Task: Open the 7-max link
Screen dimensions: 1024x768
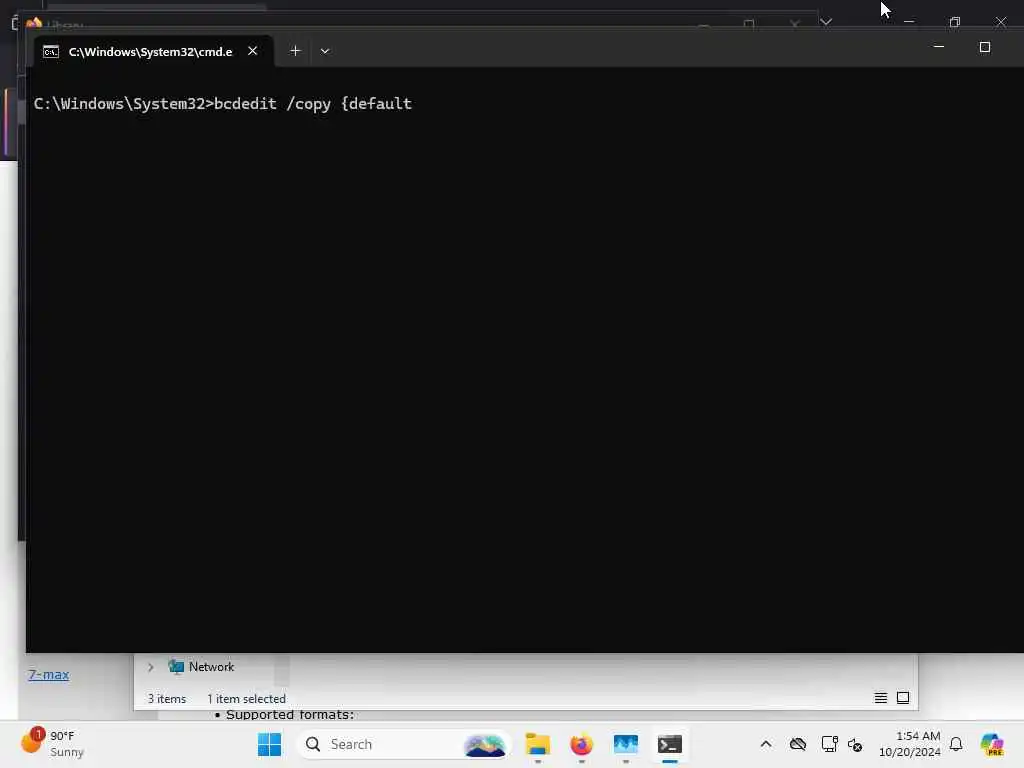Action: click(x=48, y=675)
